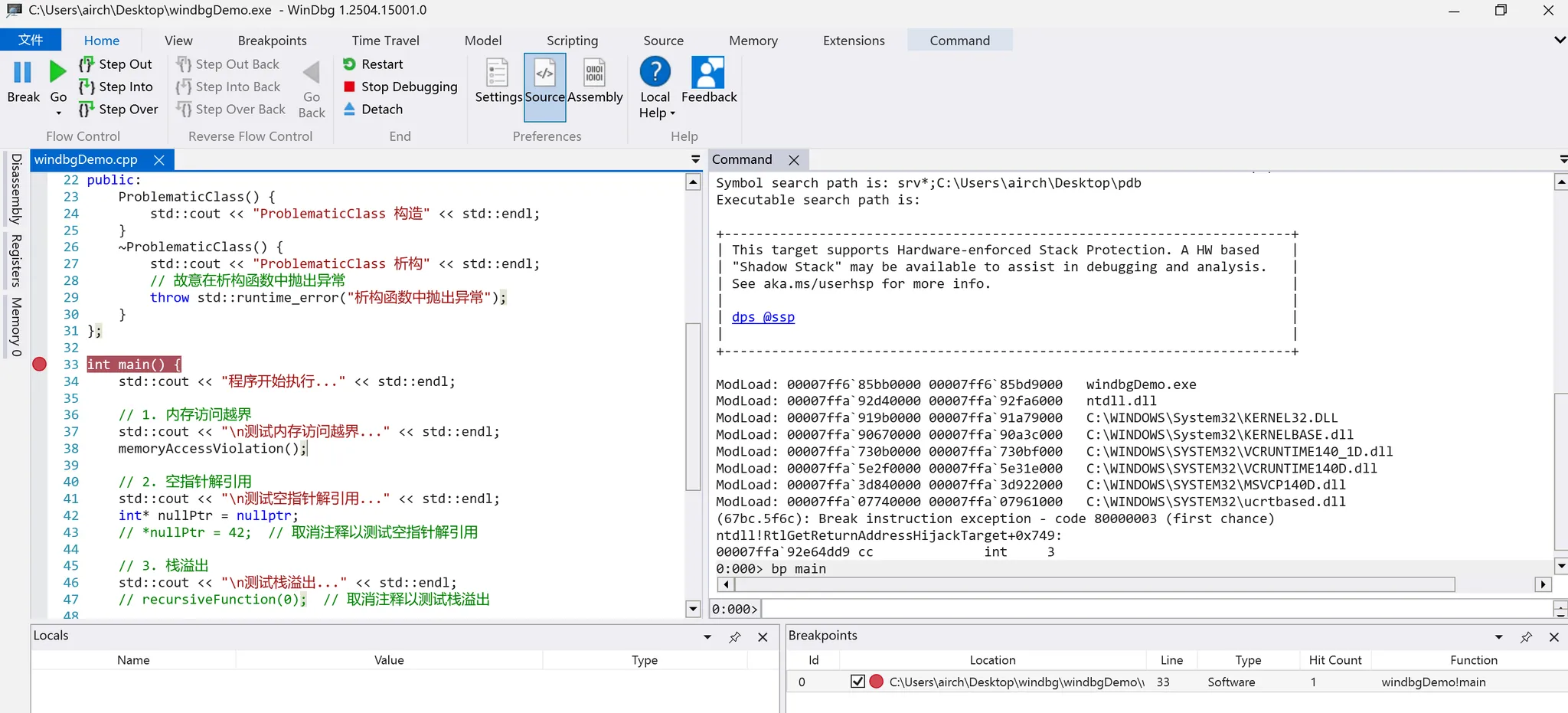Image resolution: width=1568 pixels, height=713 pixels.
Task: Open the Disassembly side panel tab
Action: [x=16, y=188]
